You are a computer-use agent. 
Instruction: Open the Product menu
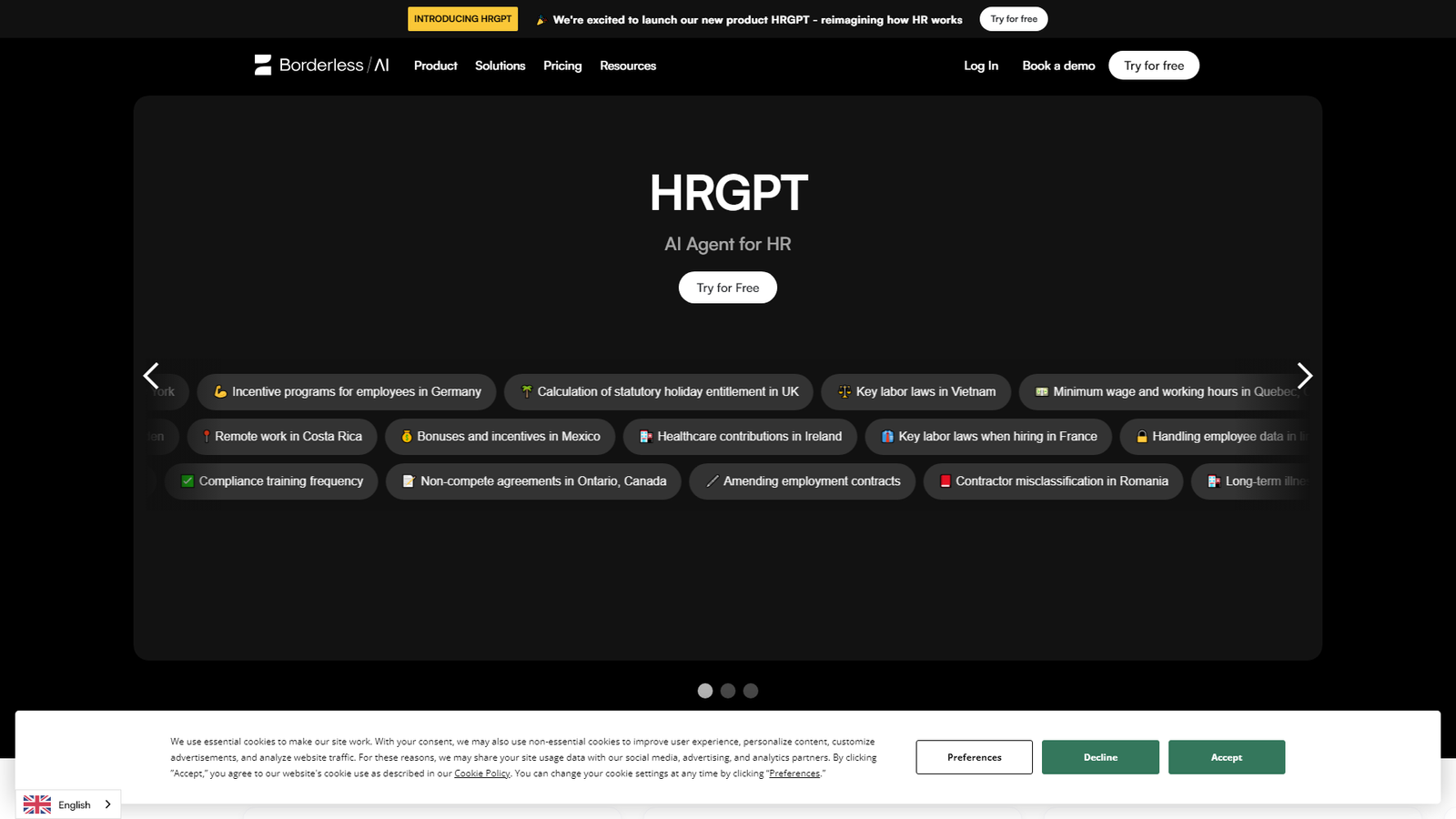click(x=435, y=66)
